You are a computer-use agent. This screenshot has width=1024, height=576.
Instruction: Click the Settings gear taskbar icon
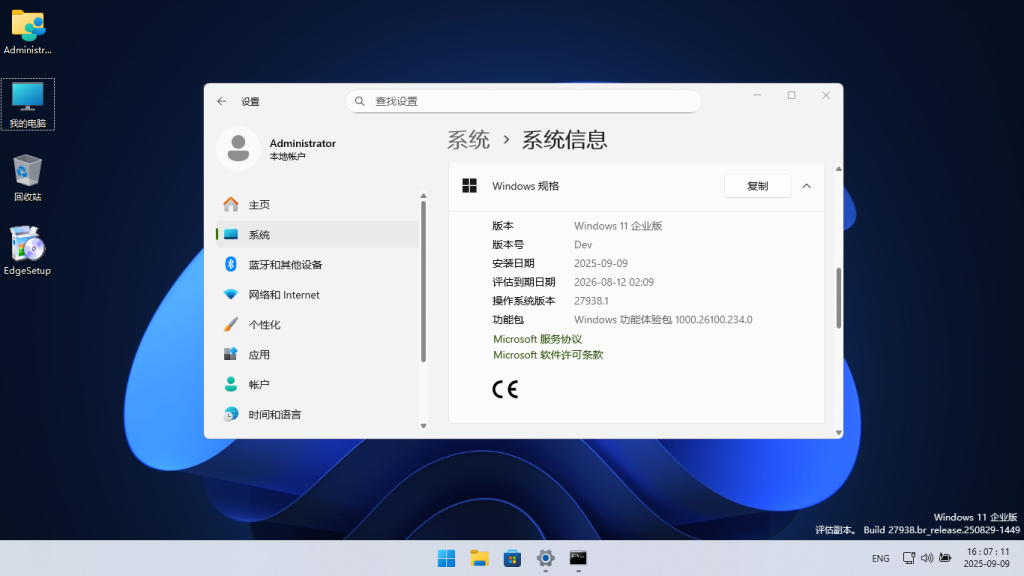(x=545, y=558)
